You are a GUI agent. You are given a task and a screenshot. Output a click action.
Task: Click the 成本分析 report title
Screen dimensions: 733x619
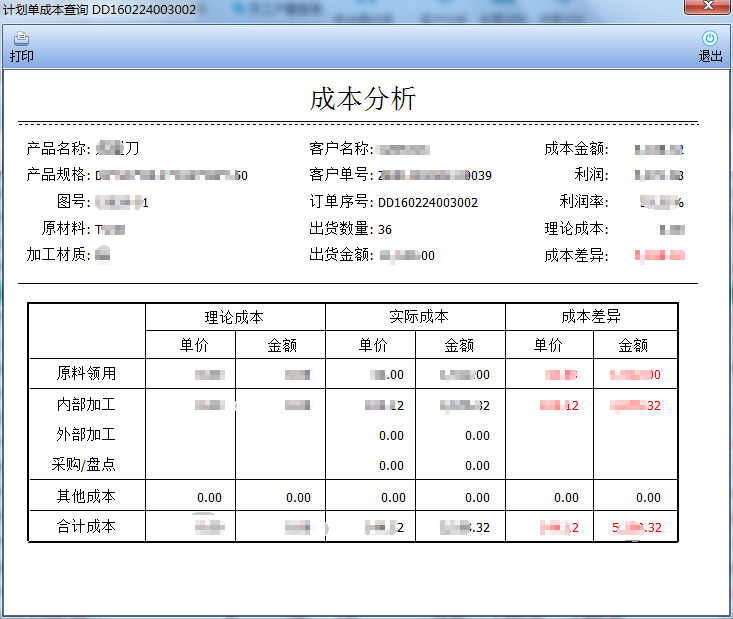click(362, 98)
